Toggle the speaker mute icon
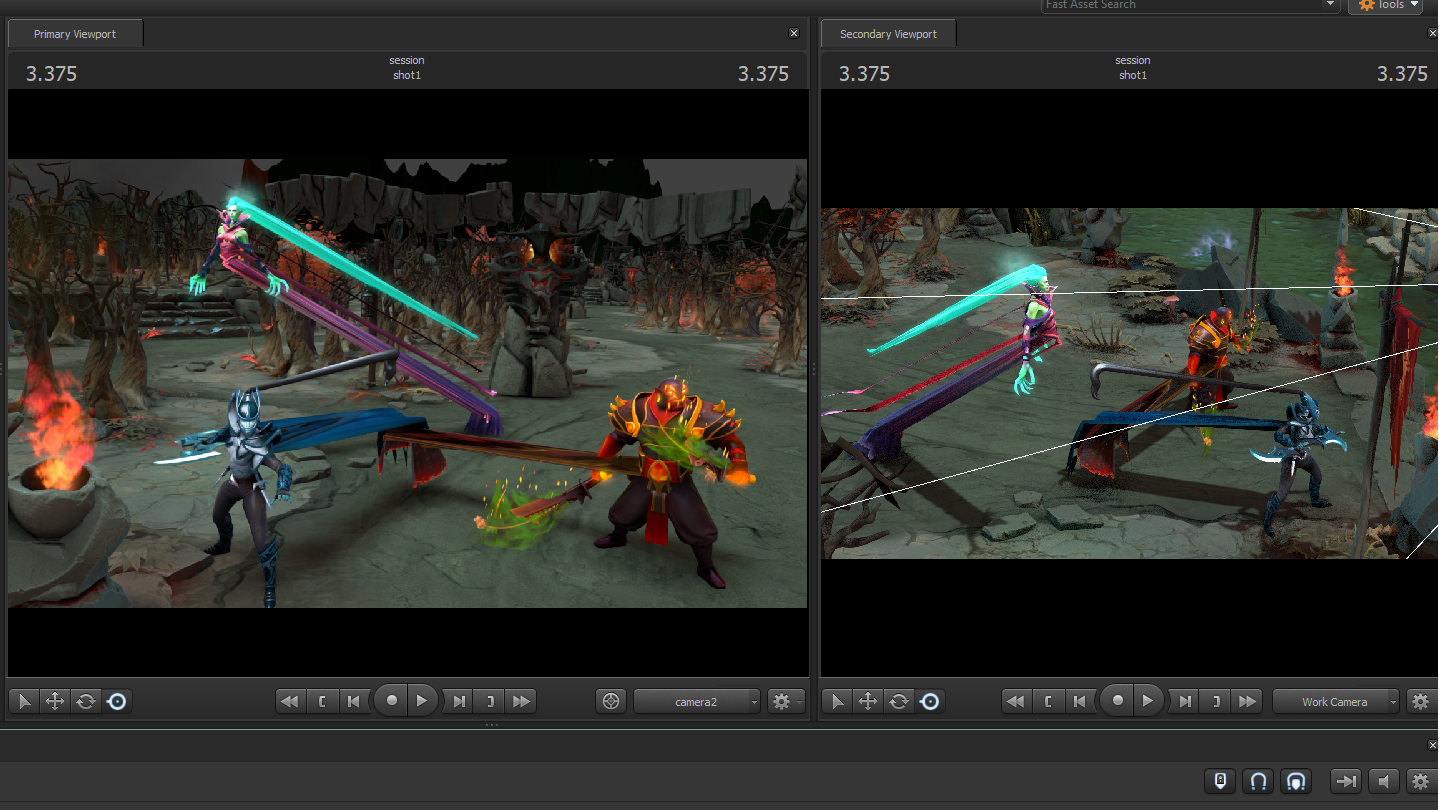Screen dimensions: 1439x810 coord(1383,781)
